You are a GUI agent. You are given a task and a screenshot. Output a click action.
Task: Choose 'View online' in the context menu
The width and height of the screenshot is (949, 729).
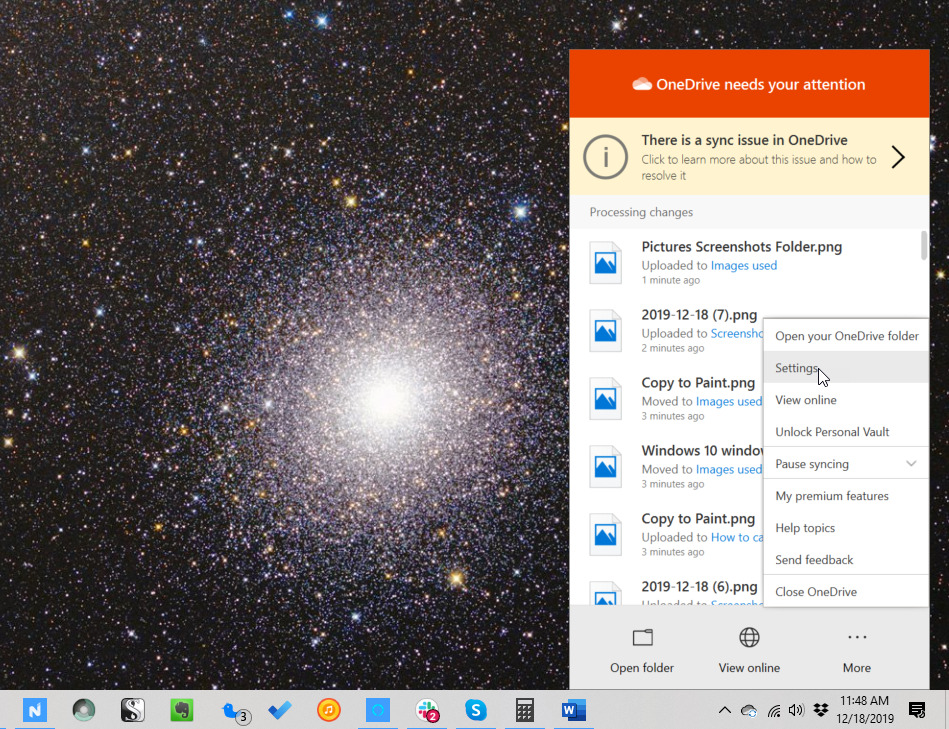(x=846, y=400)
